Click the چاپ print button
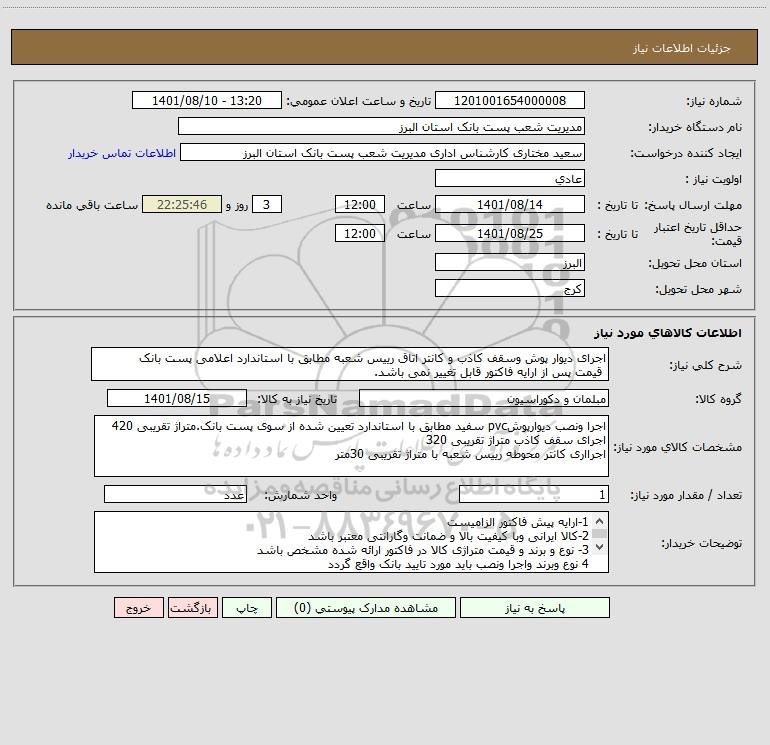This screenshot has height=745, width=770. (x=247, y=608)
